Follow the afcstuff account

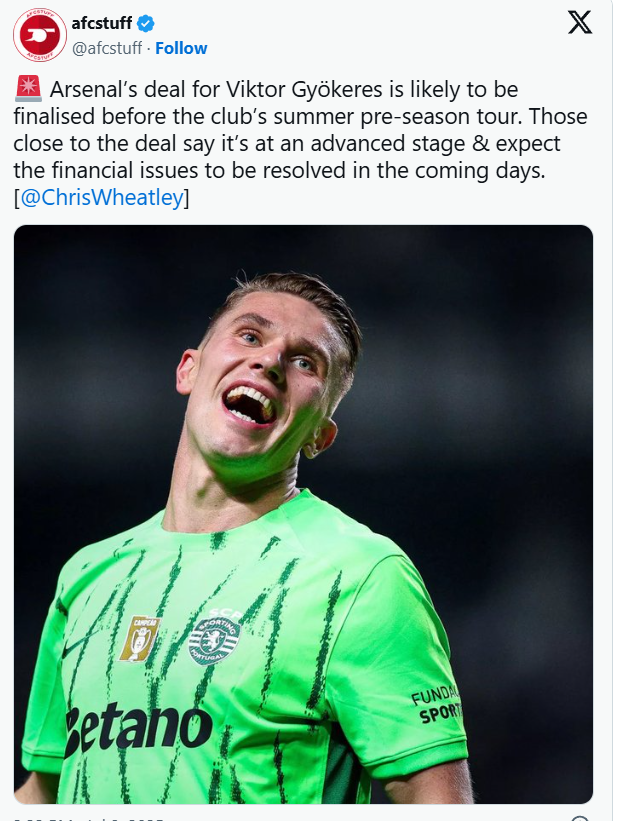[x=181, y=48]
